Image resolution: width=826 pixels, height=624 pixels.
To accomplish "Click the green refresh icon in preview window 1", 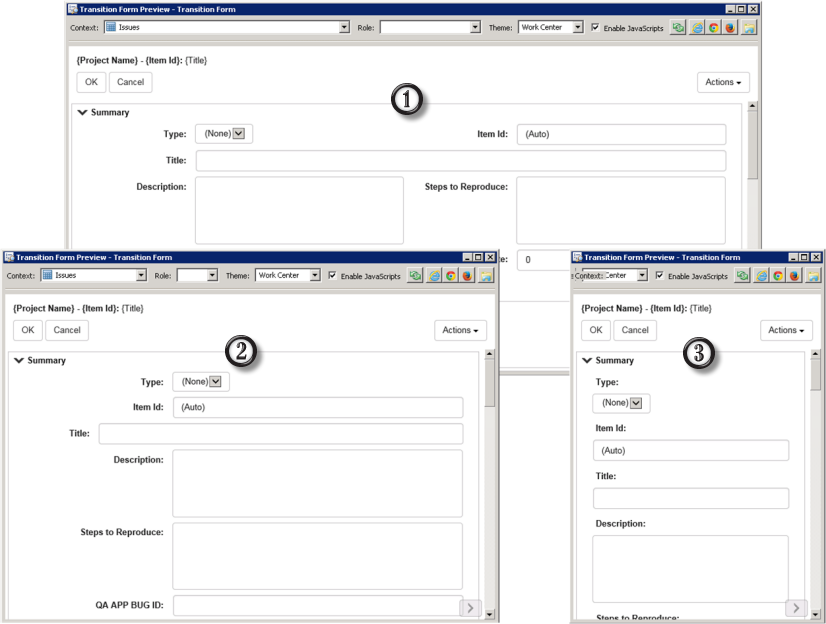I will (x=680, y=28).
